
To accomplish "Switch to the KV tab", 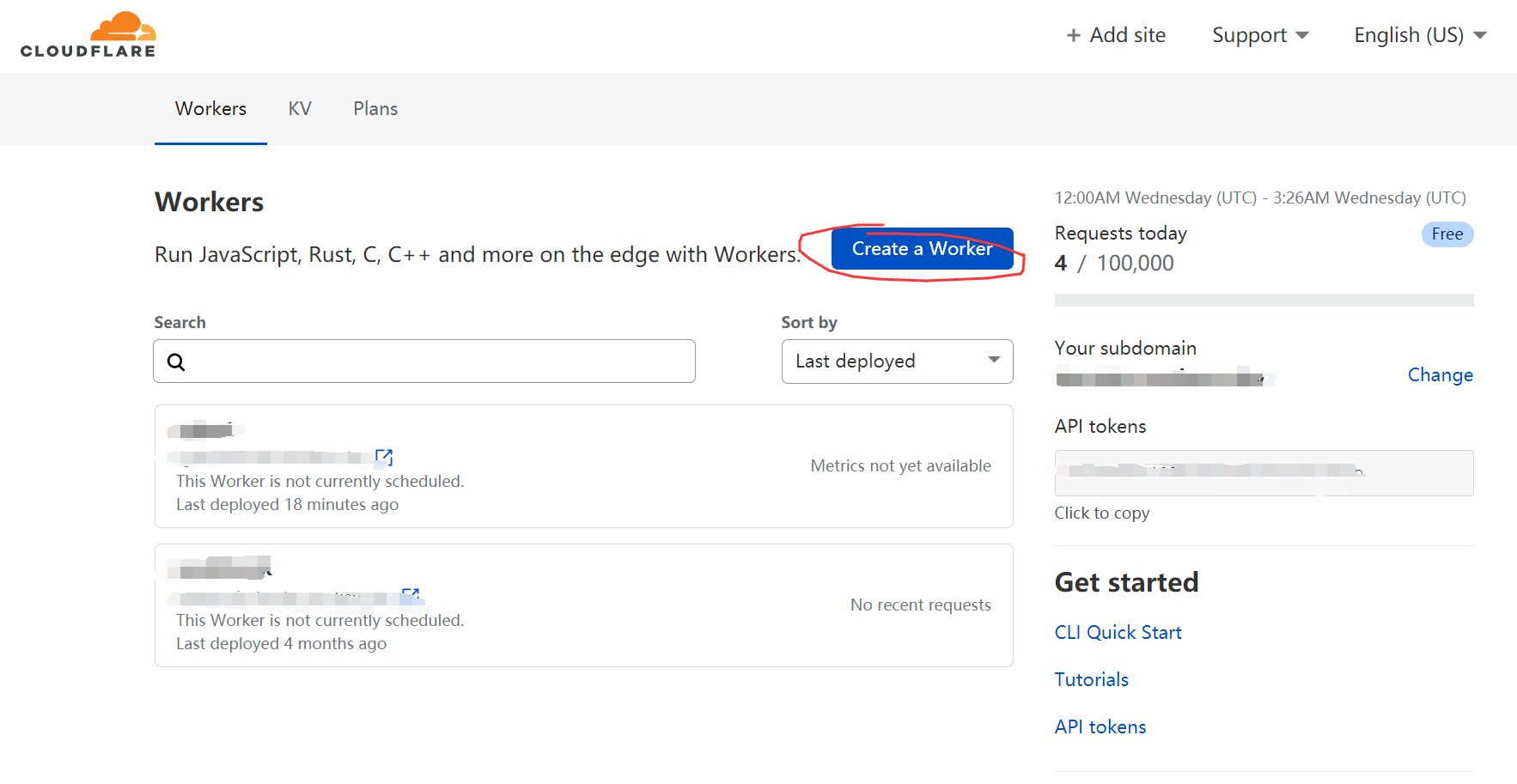I will (300, 109).
